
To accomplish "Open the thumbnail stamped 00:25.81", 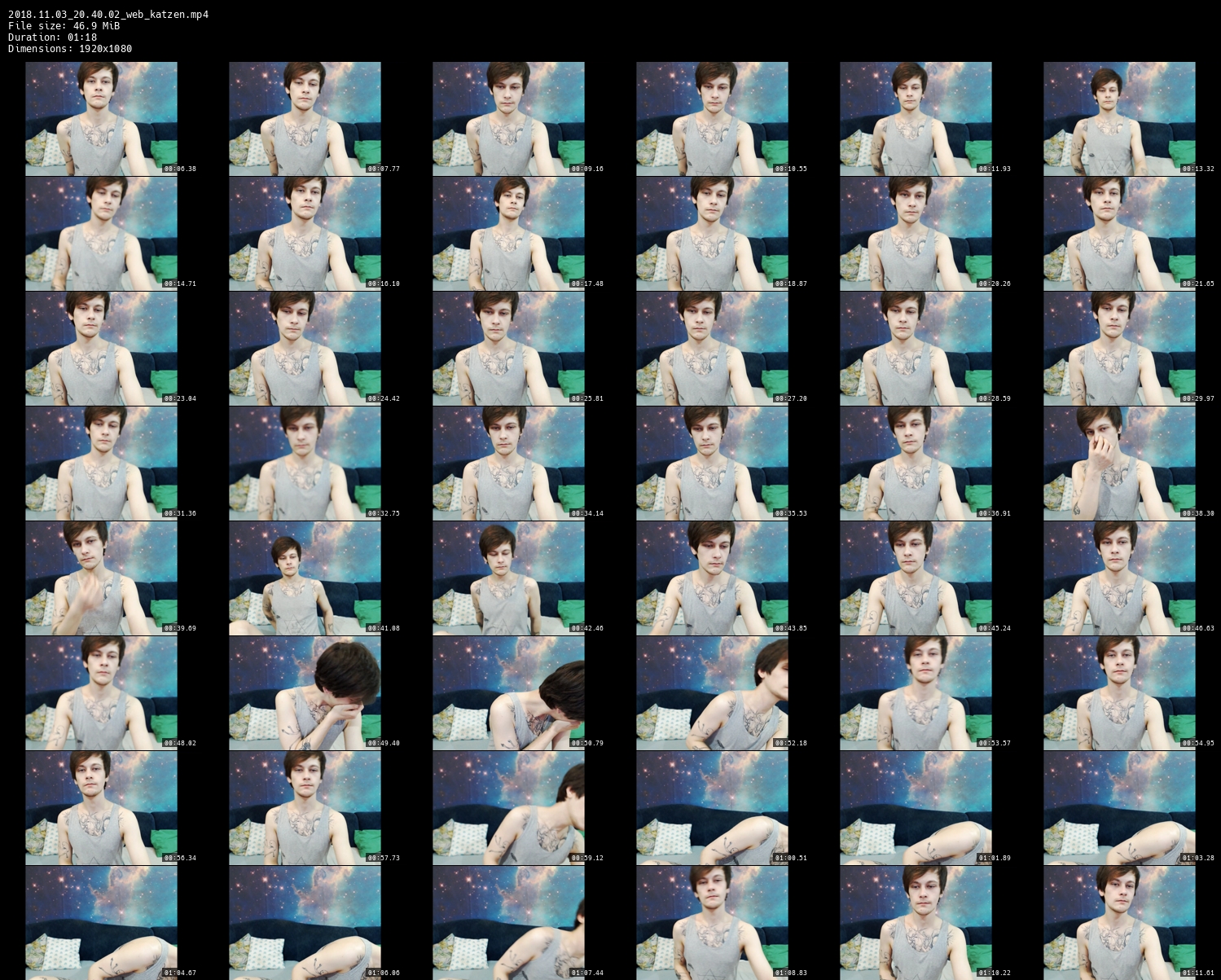I will tap(508, 349).
